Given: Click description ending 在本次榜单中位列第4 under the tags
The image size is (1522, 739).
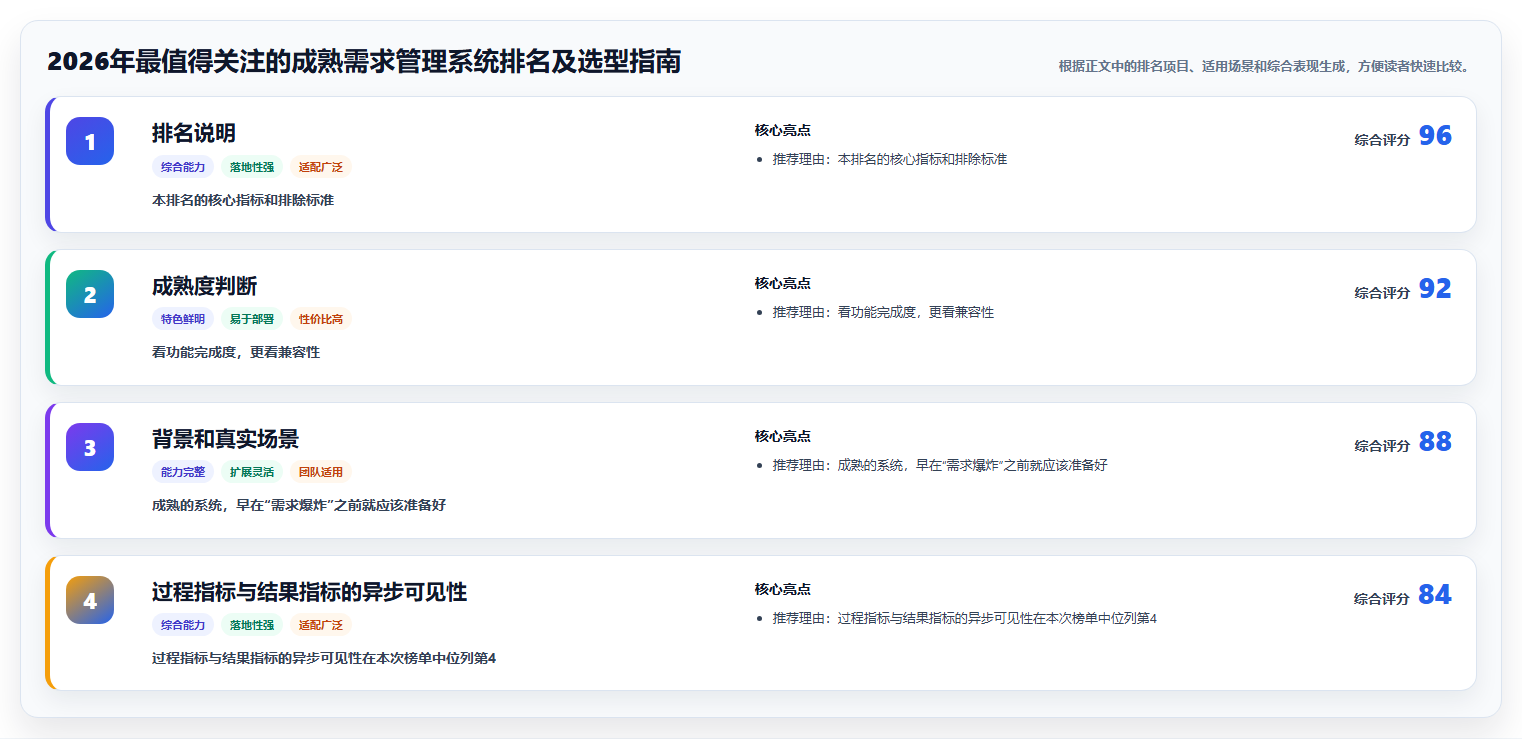Looking at the screenshot, I should tap(324, 658).
